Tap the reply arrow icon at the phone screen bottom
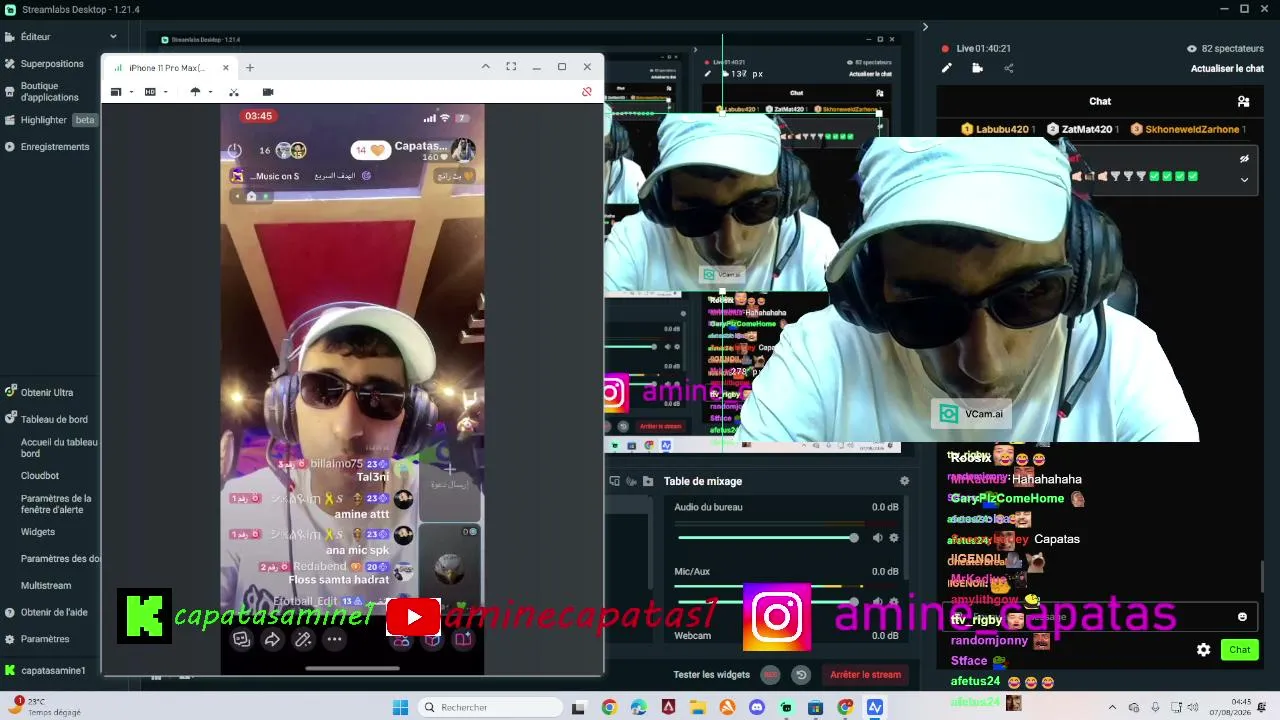The image size is (1280, 720). (x=272, y=640)
